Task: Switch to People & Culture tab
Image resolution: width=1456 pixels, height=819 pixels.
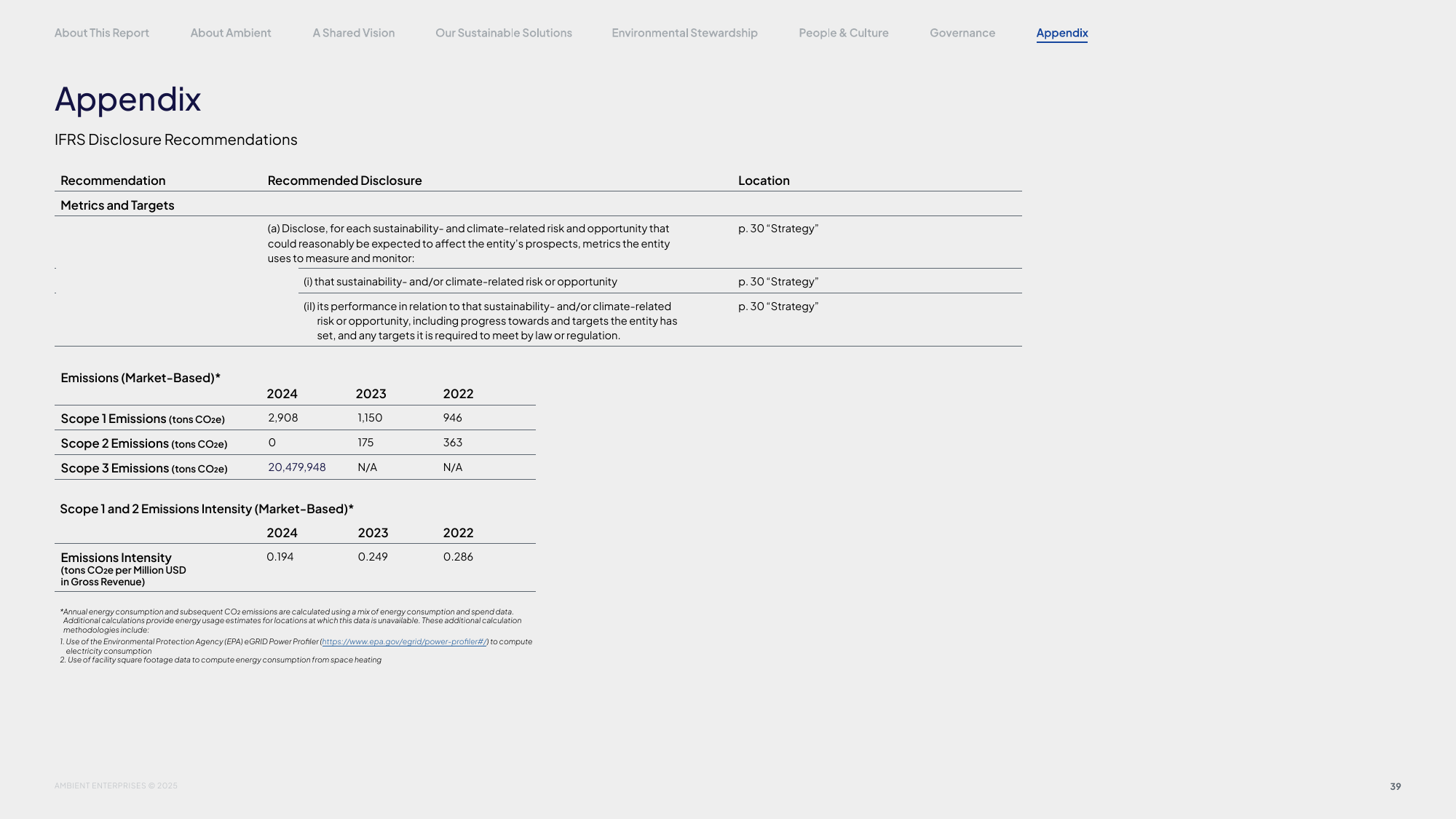Action: coord(844,33)
